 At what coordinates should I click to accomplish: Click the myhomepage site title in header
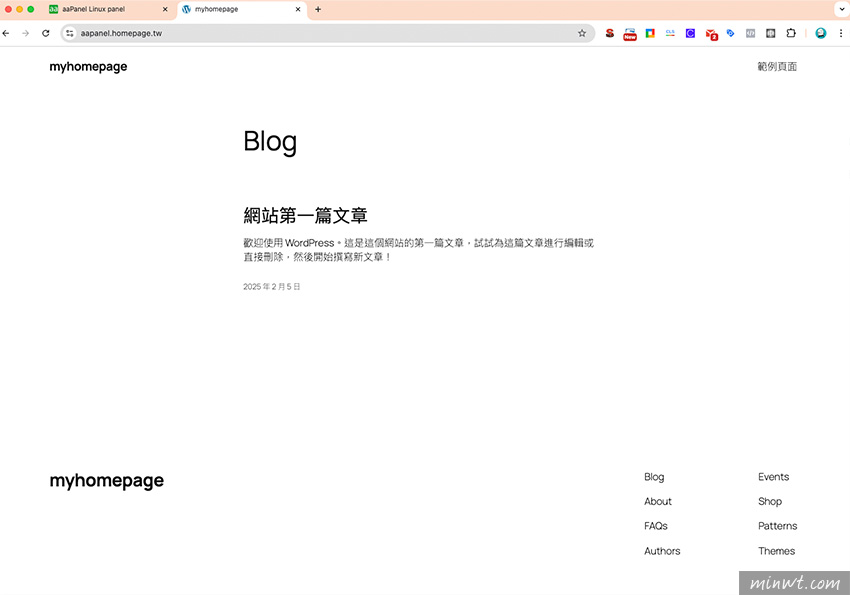pos(88,67)
